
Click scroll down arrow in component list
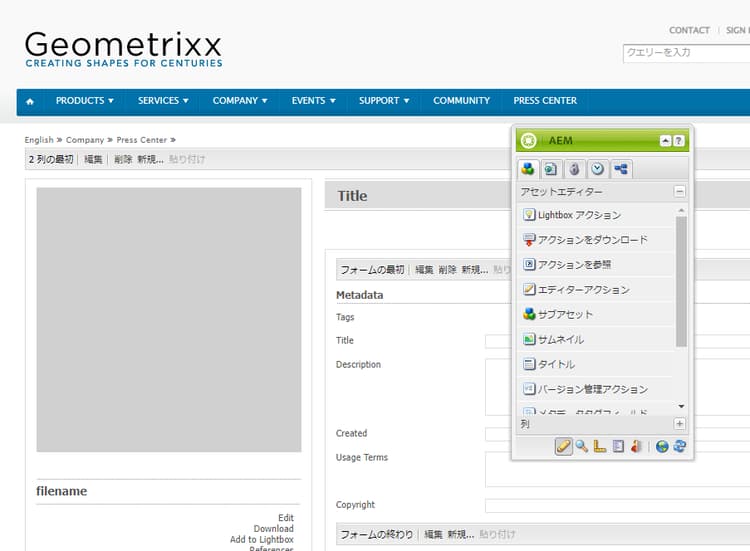tap(681, 406)
